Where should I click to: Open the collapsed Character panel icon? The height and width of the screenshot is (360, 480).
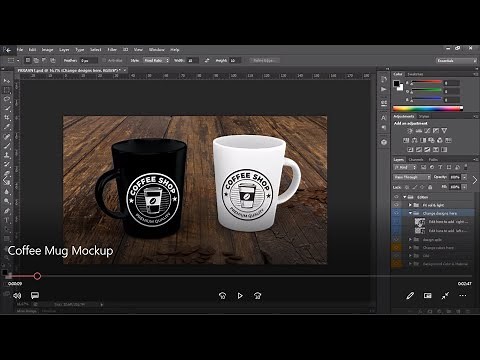click(384, 118)
